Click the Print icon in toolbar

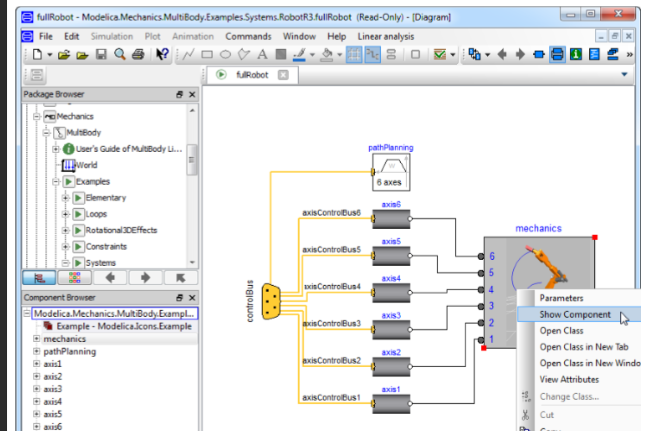[137, 55]
